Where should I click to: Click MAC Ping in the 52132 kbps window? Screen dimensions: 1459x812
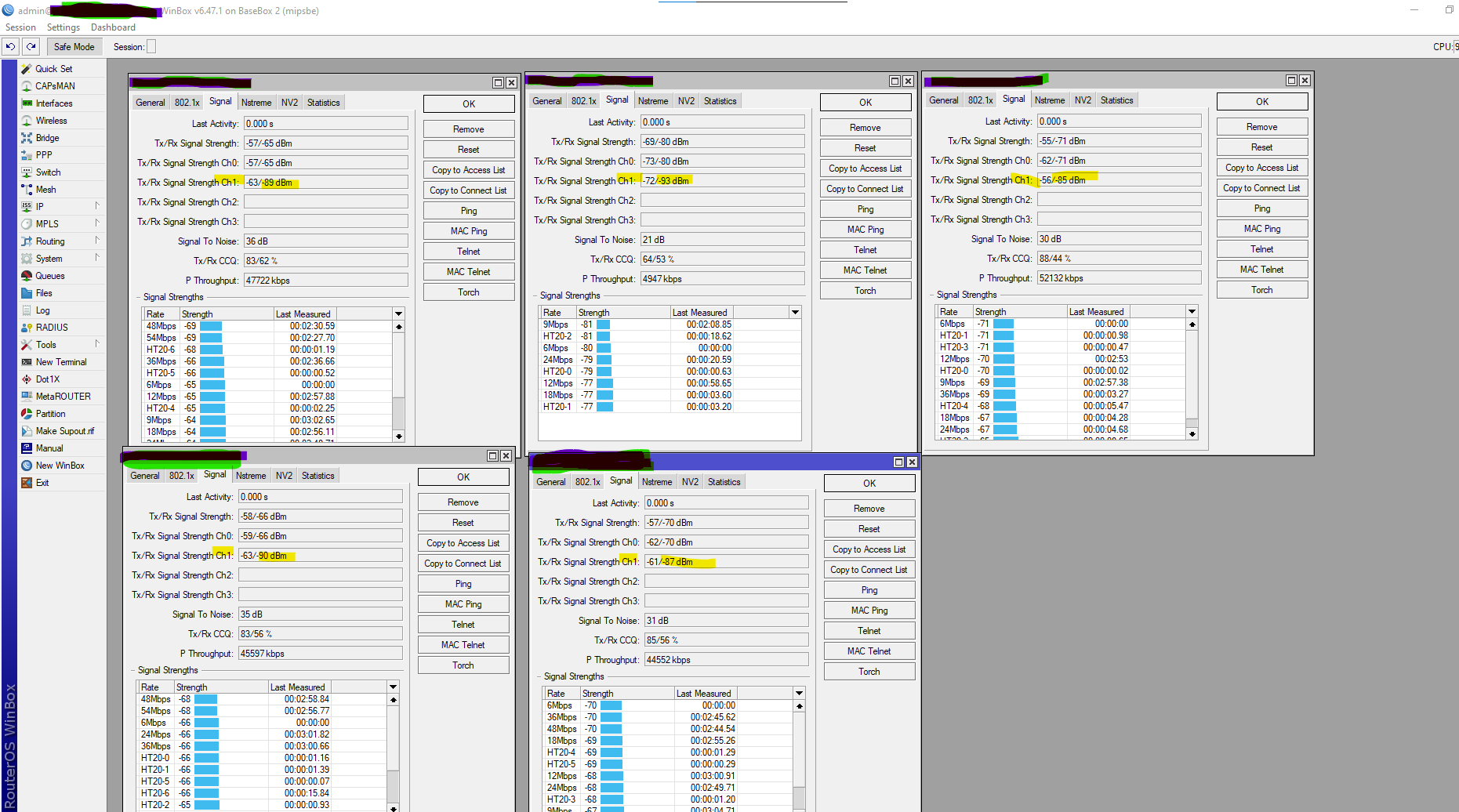(1262, 229)
